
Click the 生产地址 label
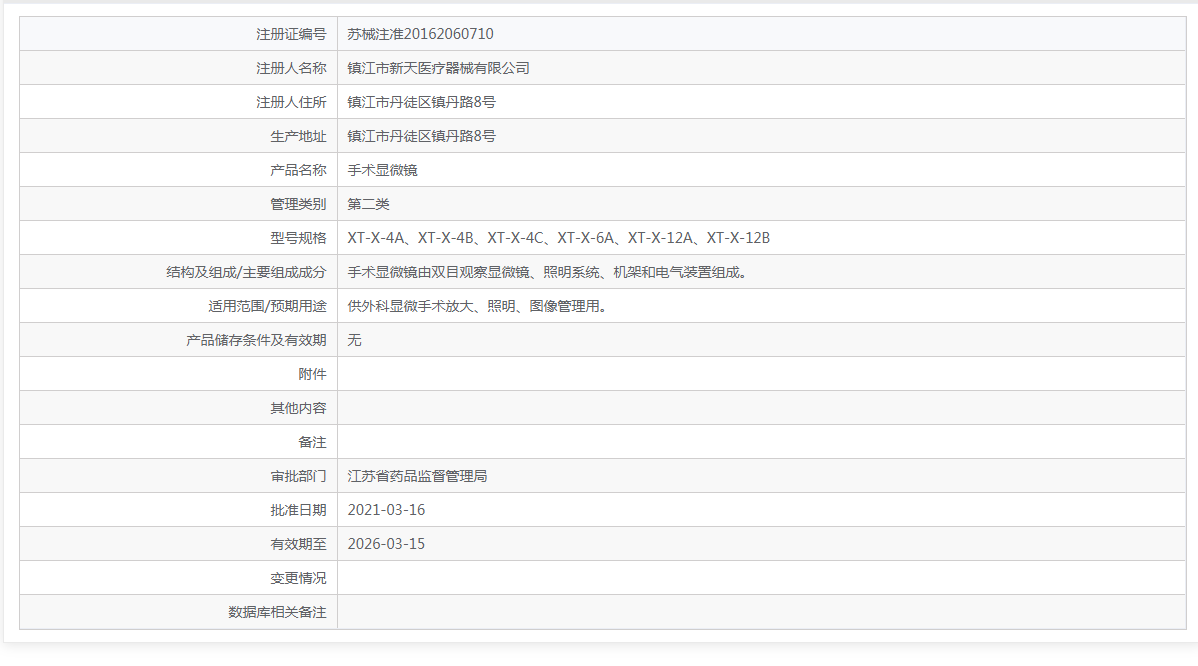point(298,136)
